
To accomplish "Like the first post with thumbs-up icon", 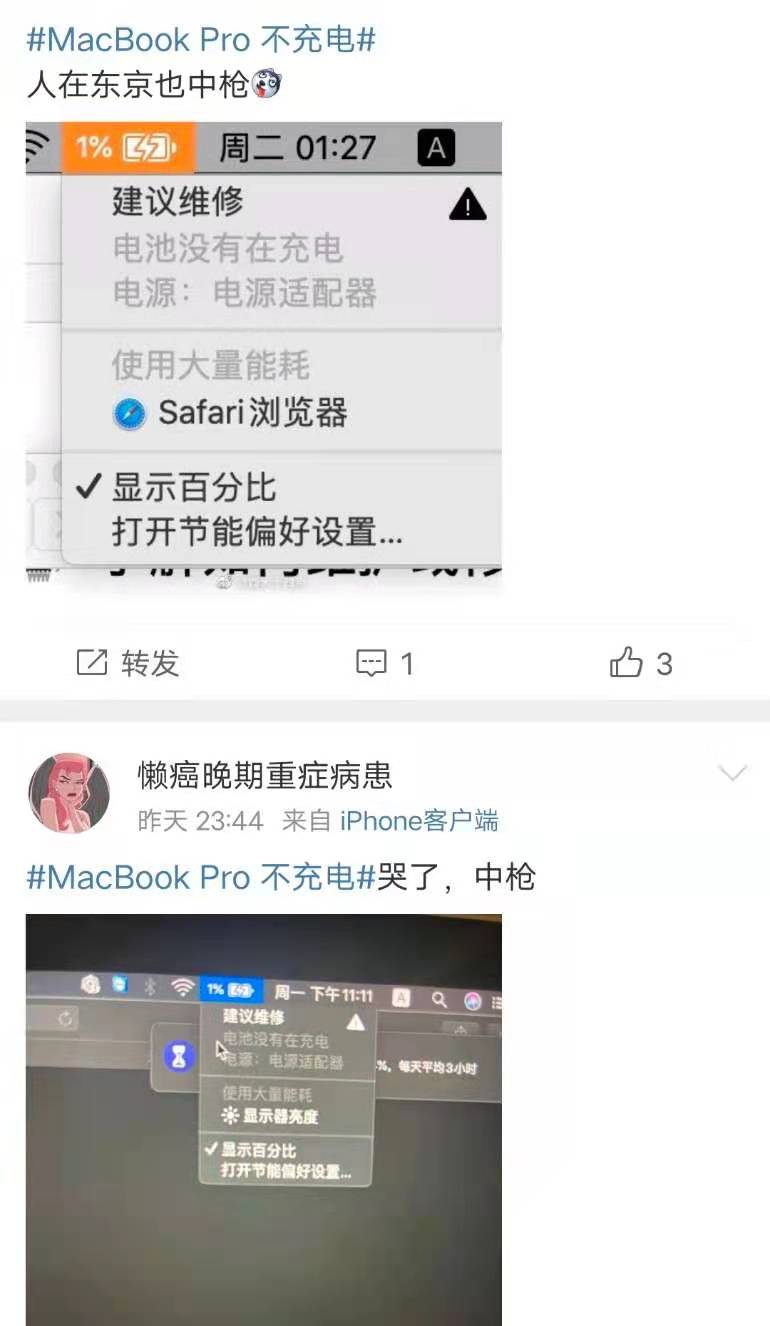I will coord(626,662).
